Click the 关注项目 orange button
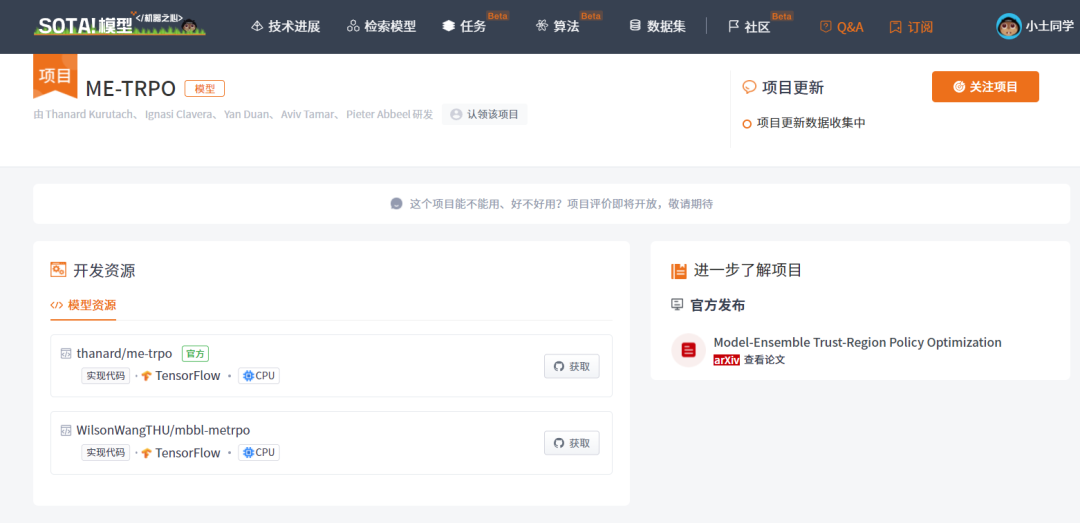This screenshot has height=523, width=1080. pos(985,87)
